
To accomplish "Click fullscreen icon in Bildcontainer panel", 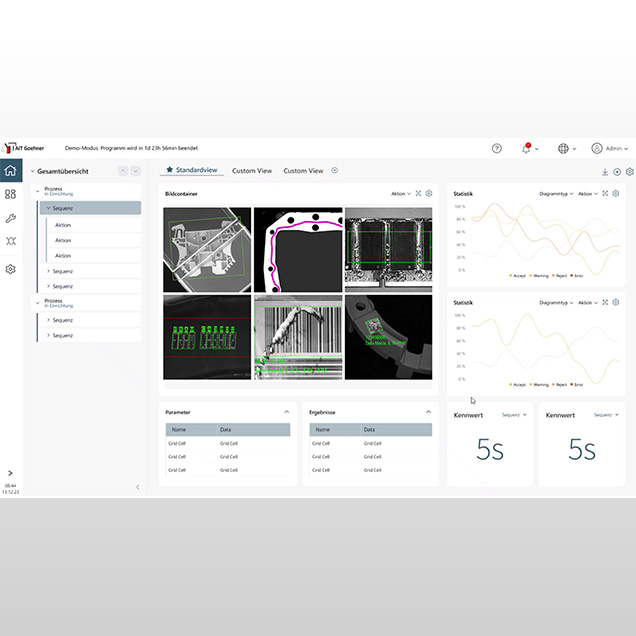I will [418, 194].
